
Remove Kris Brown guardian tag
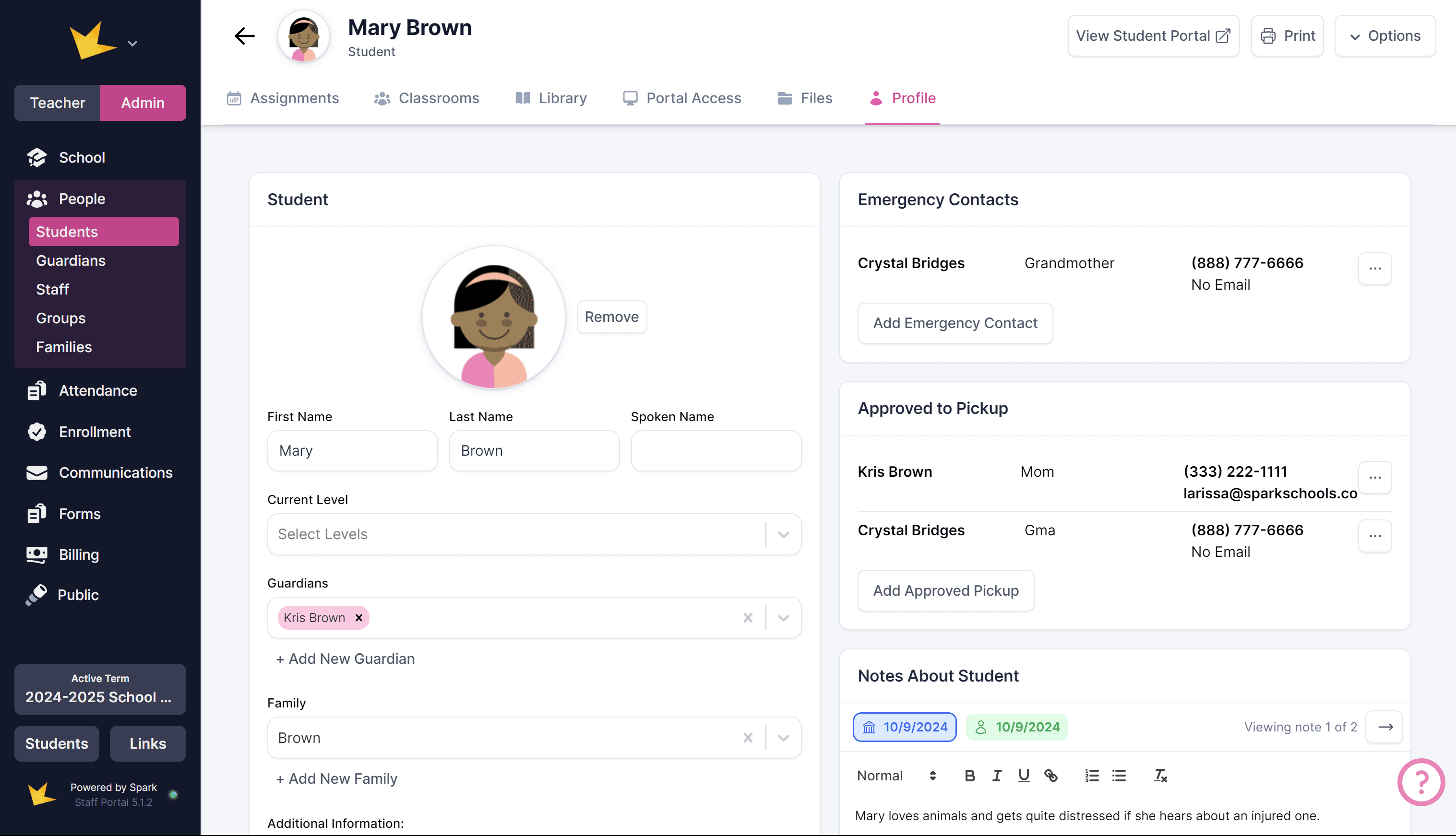click(359, 618)
